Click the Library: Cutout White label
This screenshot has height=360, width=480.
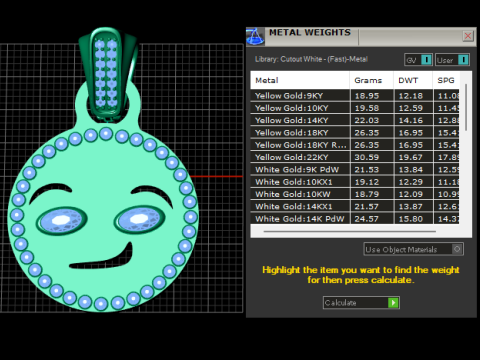point(311,59)
